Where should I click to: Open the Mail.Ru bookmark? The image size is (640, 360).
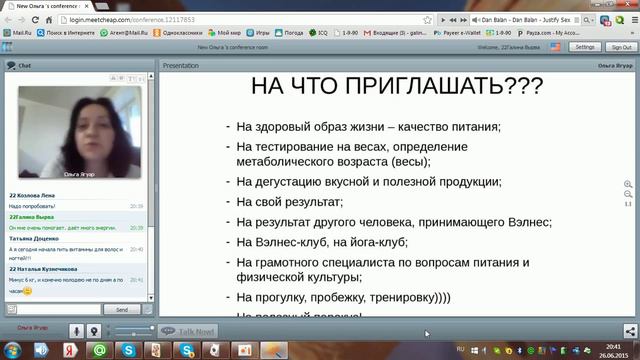point(17,33)
